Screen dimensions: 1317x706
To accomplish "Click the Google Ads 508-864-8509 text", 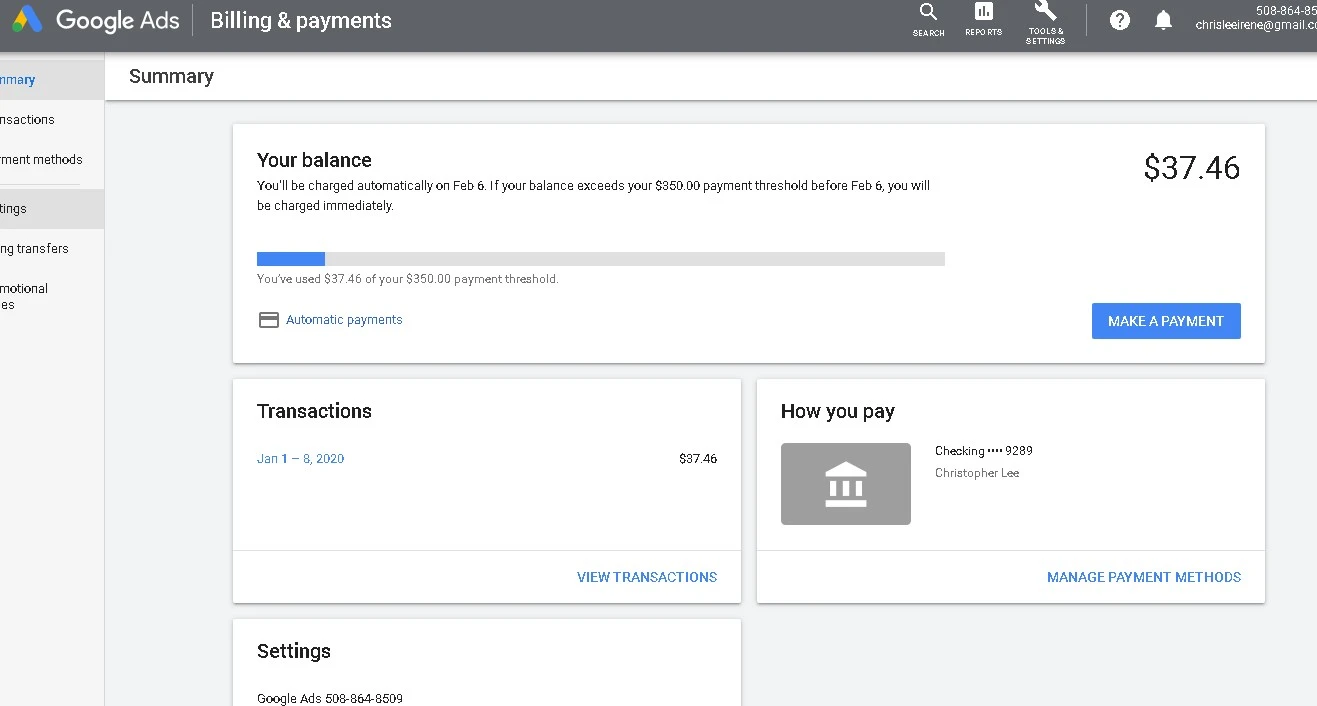I will point(330,699).
